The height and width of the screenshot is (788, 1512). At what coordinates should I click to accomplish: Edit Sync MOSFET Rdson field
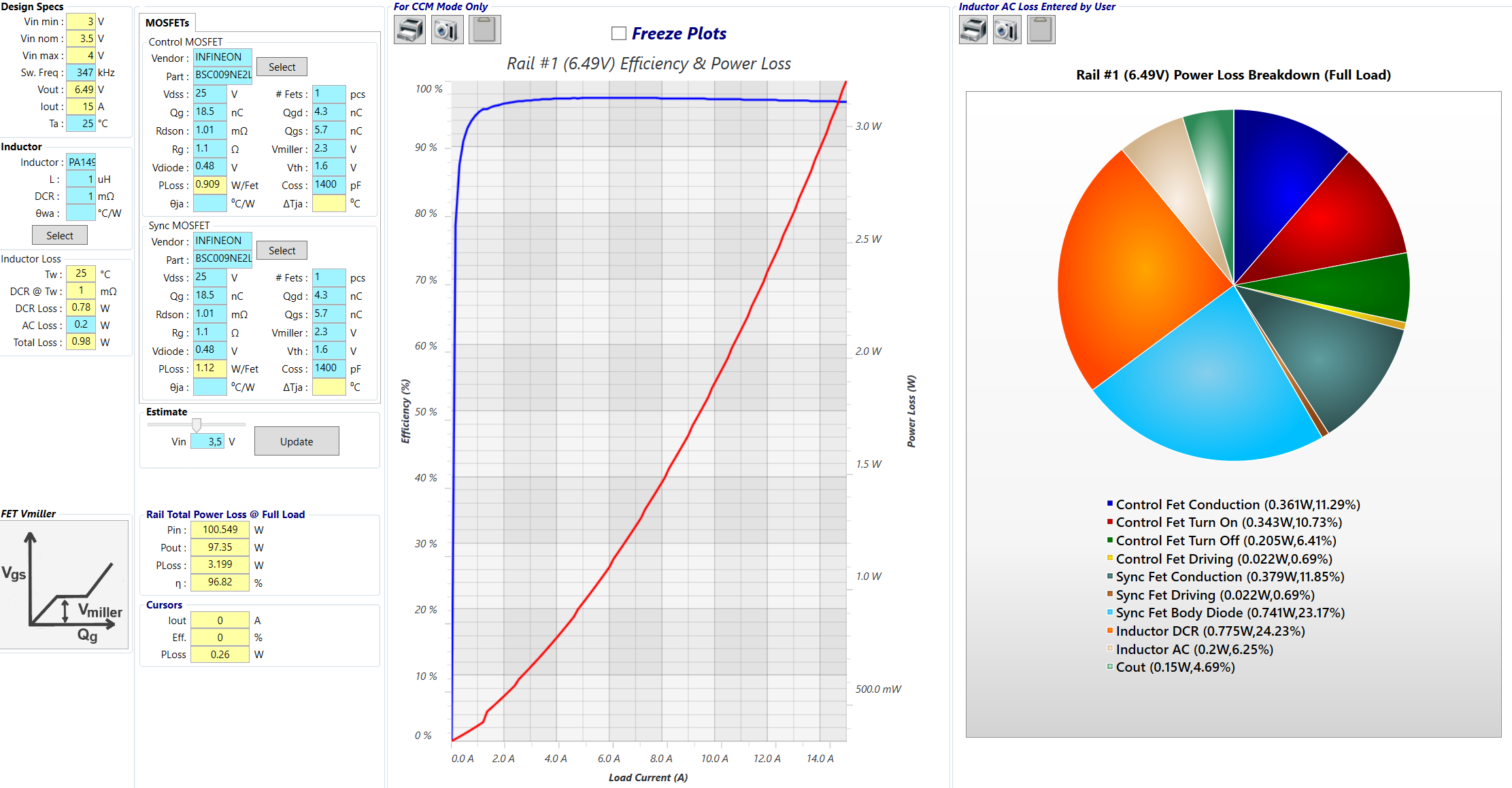click(x=210, y=314)
